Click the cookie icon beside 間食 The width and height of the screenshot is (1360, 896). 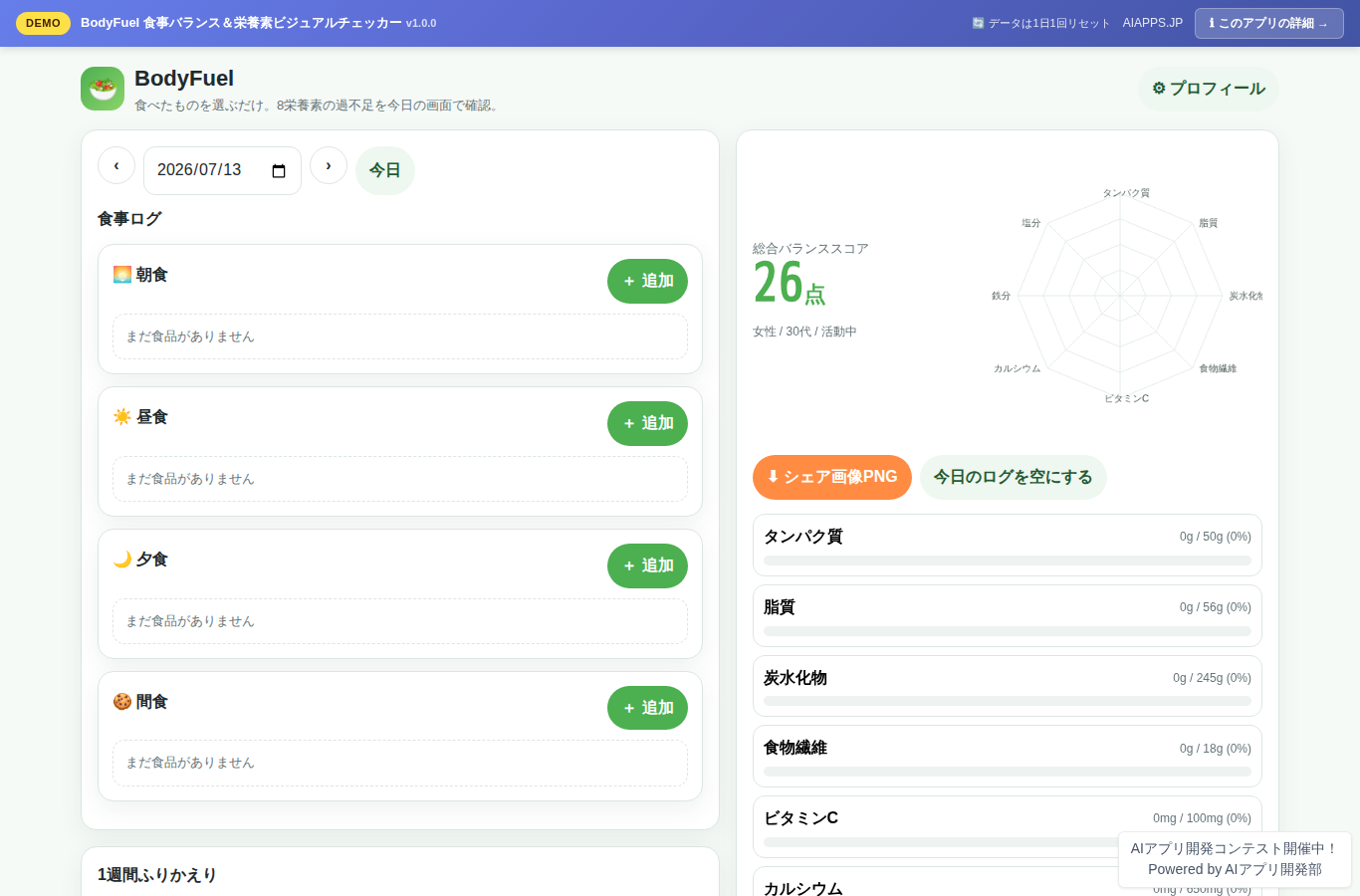pyautogui.click(x=122, y=701)
